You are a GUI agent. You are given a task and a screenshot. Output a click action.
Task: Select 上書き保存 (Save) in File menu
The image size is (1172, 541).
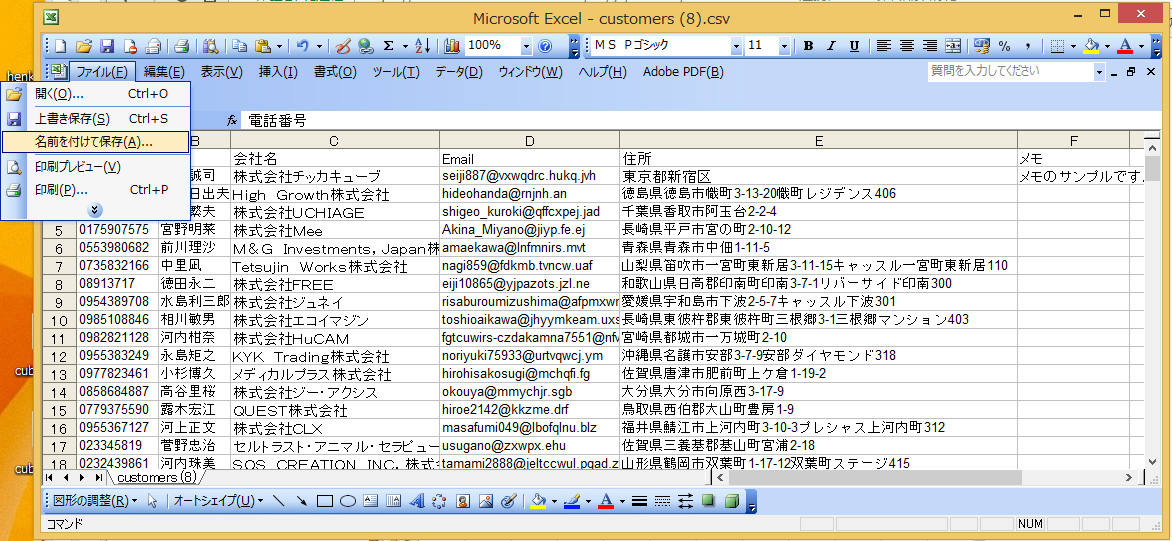[x=95, y=118]
